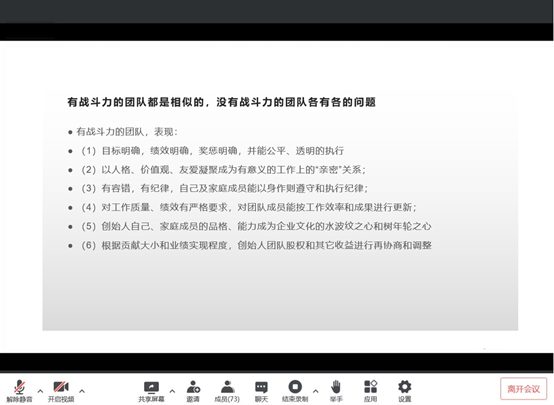
Task: Raise hand (举手)
Action: click(x=336, y=391)
